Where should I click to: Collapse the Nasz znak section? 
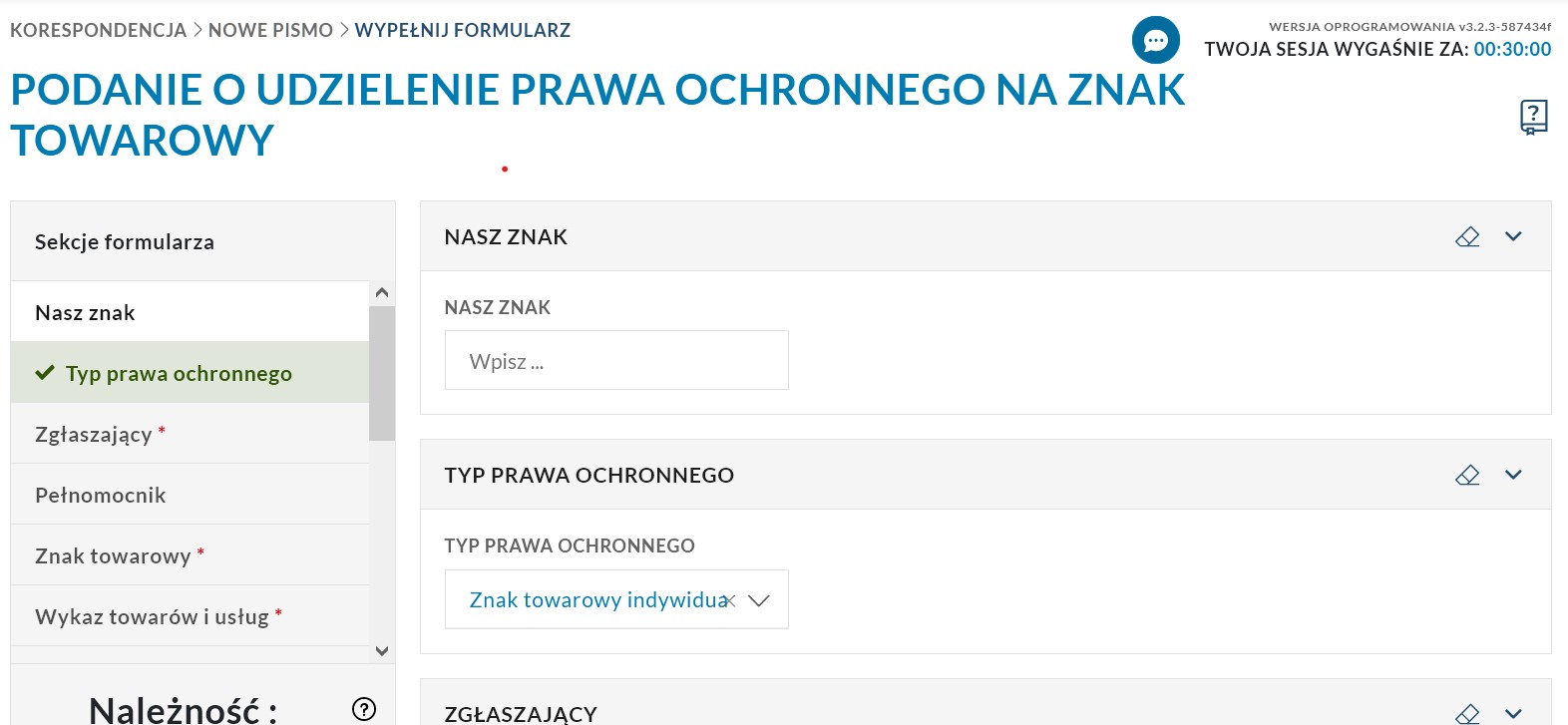(1513, 237)
